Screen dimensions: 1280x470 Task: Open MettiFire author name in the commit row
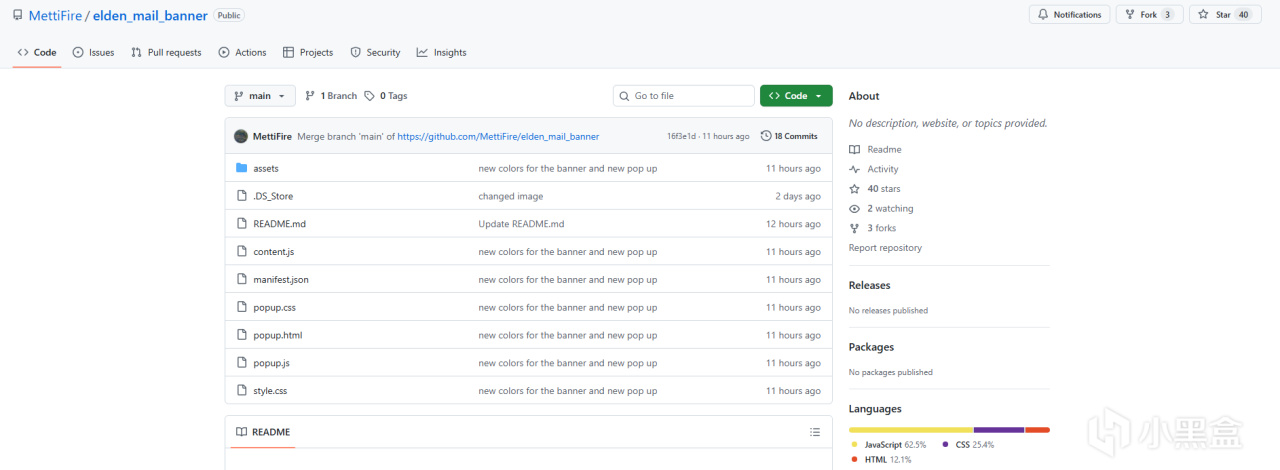pyautogui.click(x=272, y=136)
